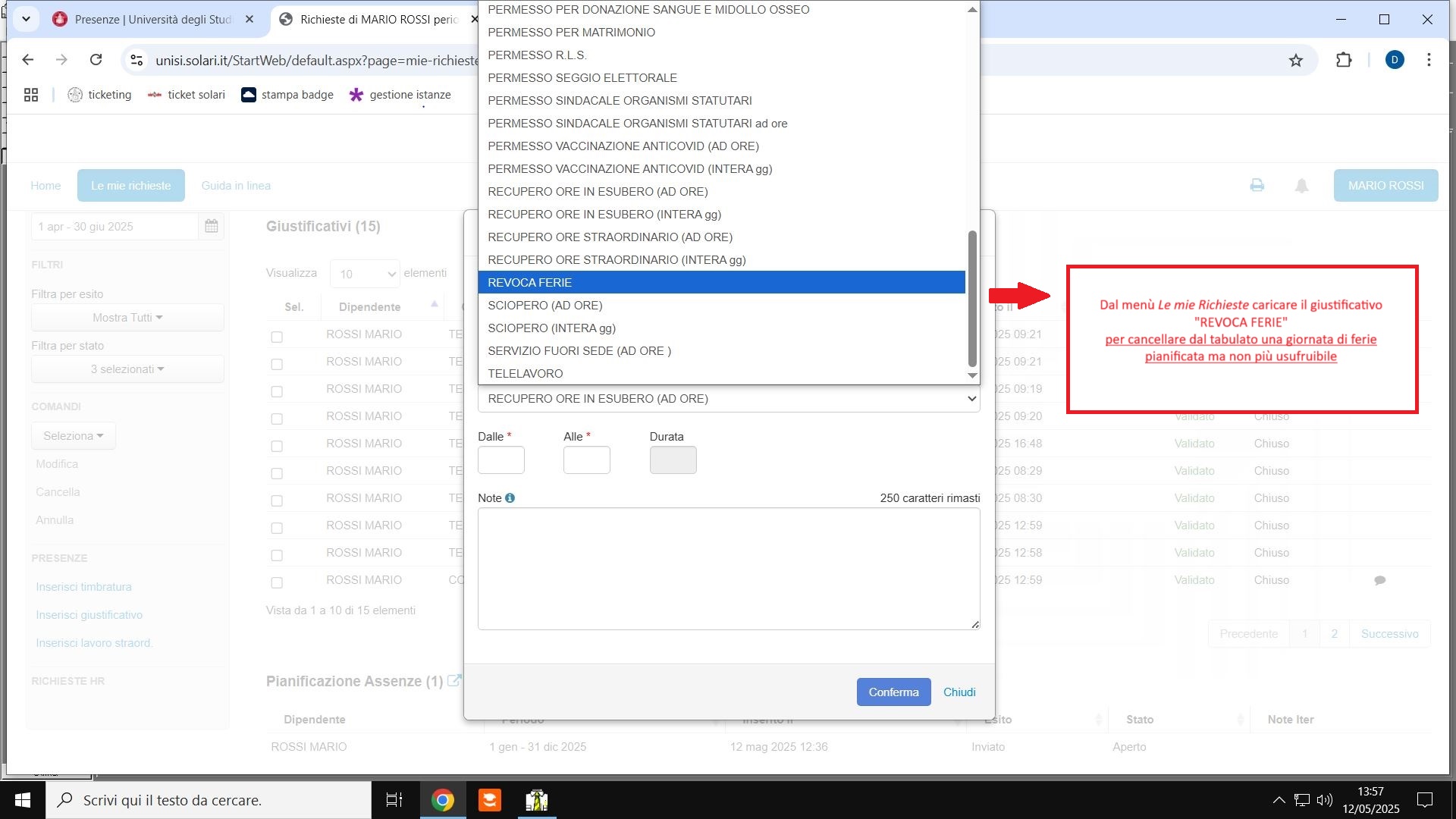Select REVOCA FERIE from the dropdown list
This screenshot has width=1456, height=819.
click(x=721, y=282)
